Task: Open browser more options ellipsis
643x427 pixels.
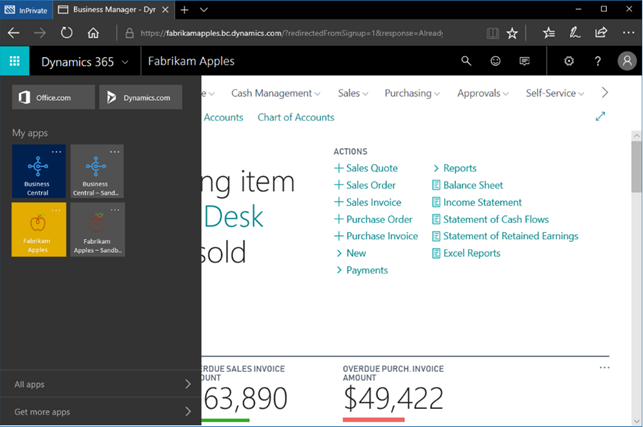Action: [x=628, y=33]
